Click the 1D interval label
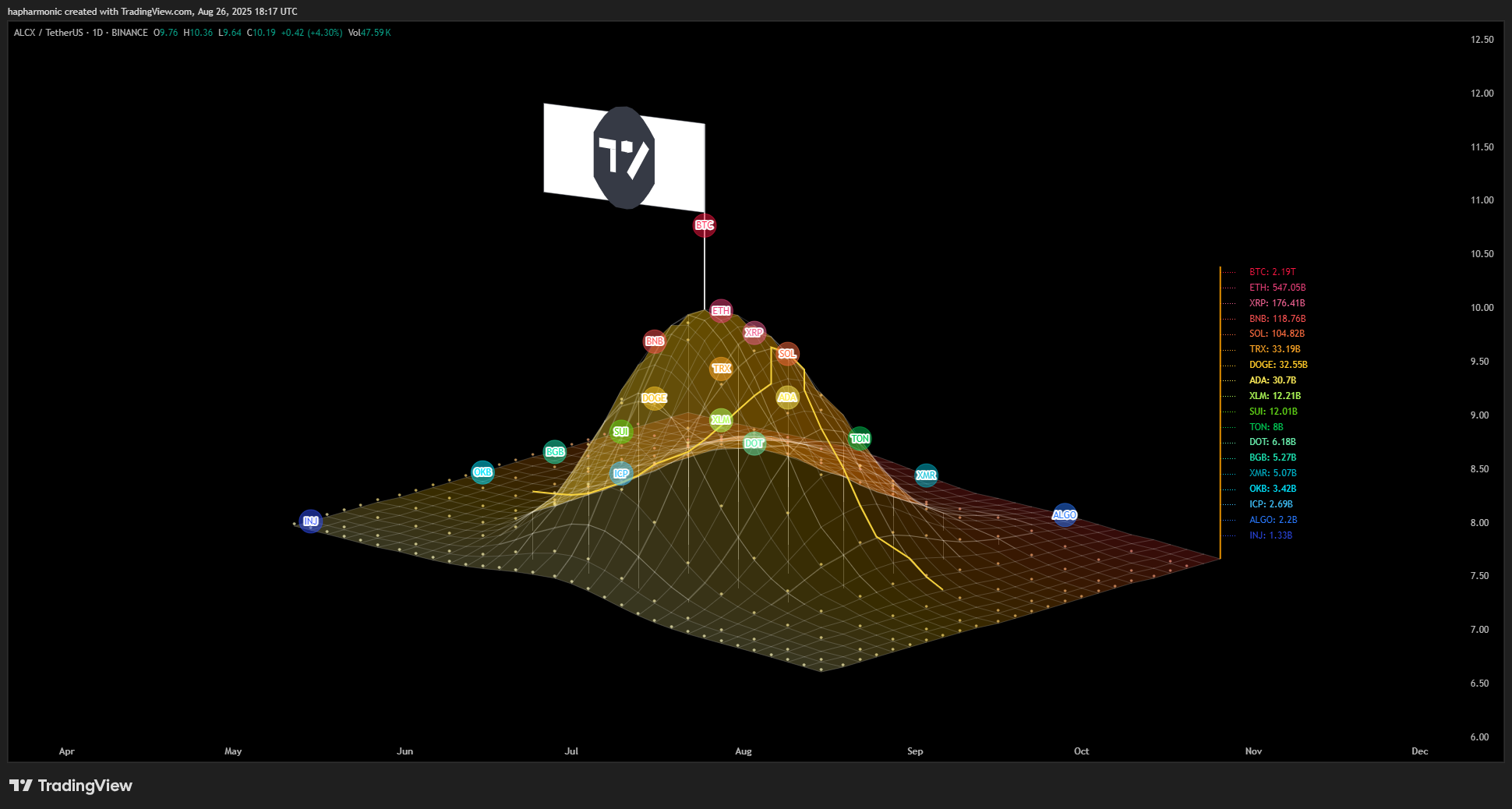The height and width of the screenshot is (809, 1512). pos(97,33)
